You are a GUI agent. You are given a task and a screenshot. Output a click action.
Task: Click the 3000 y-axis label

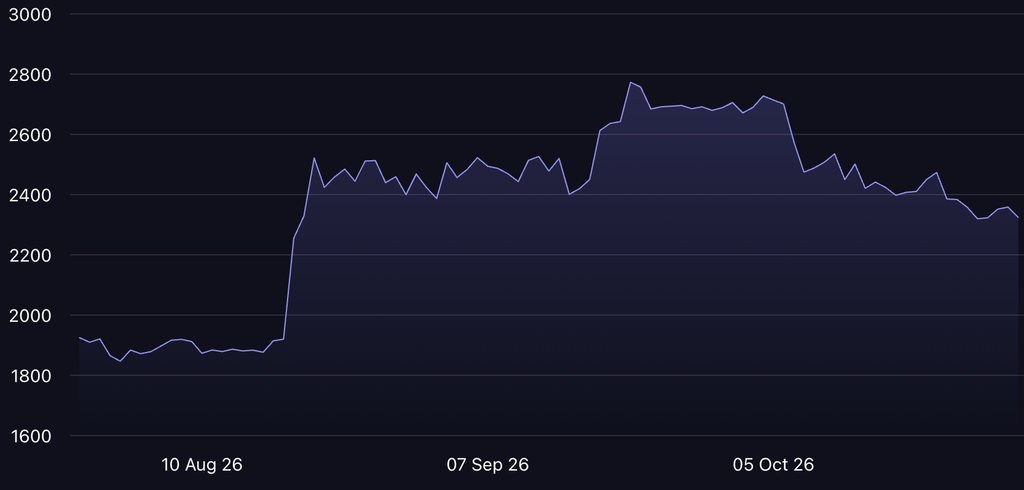point(29,15)
